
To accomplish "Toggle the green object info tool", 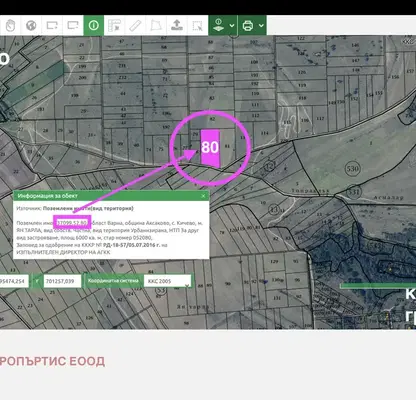I will (x=94, y=25).
